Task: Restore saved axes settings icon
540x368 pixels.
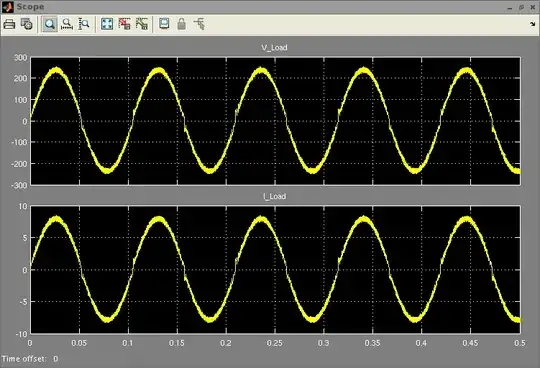Action: tap(142, 24)
